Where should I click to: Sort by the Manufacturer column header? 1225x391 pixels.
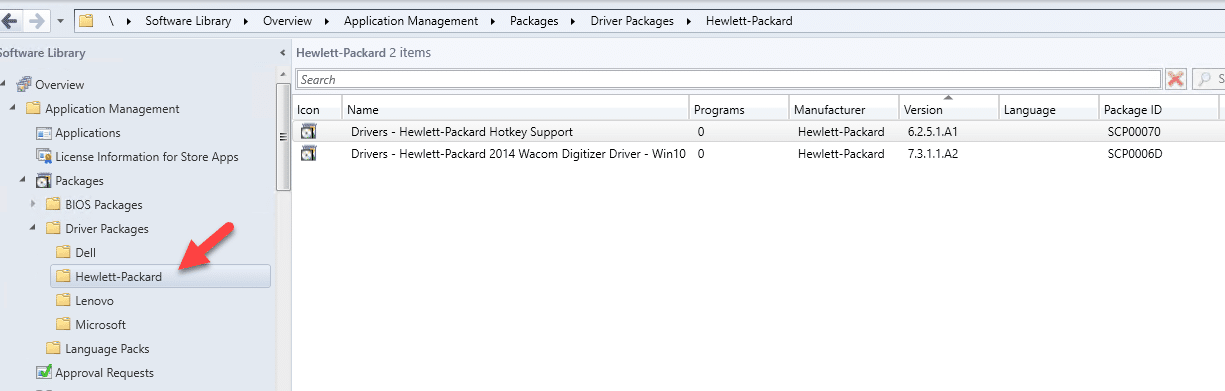tap(843, 109)
